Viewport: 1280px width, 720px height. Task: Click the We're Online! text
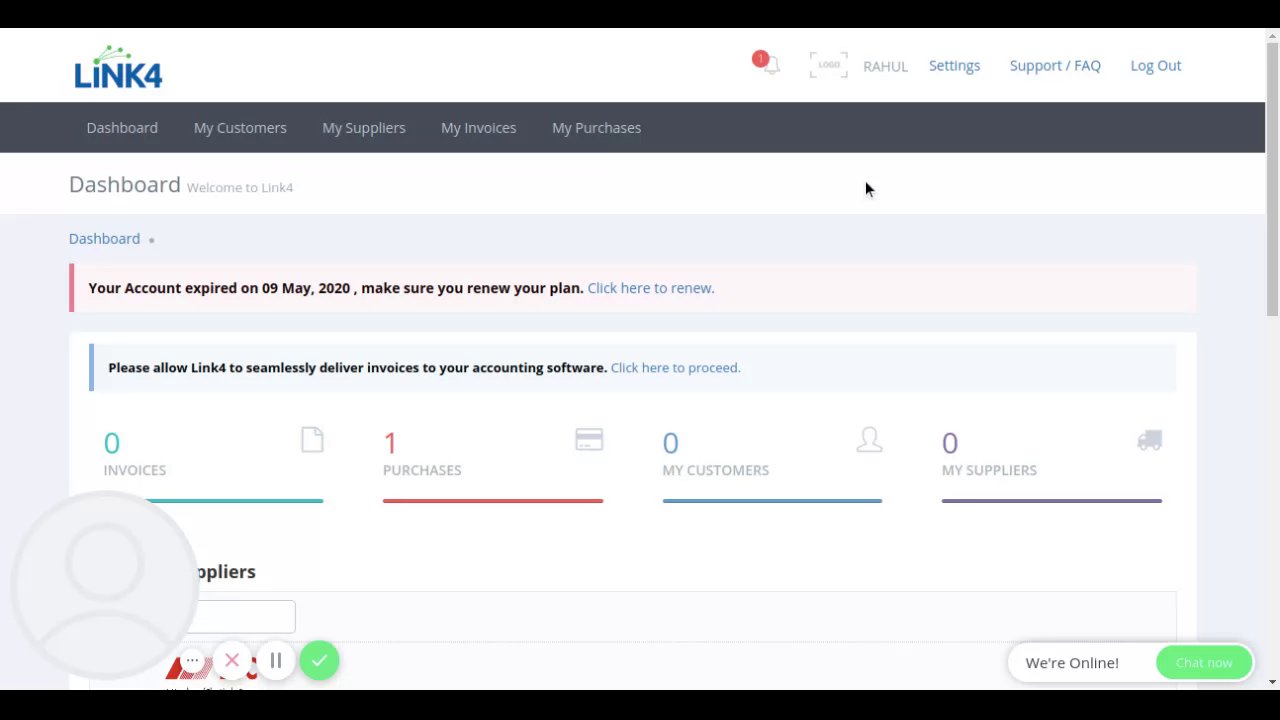pos(1072,663)
